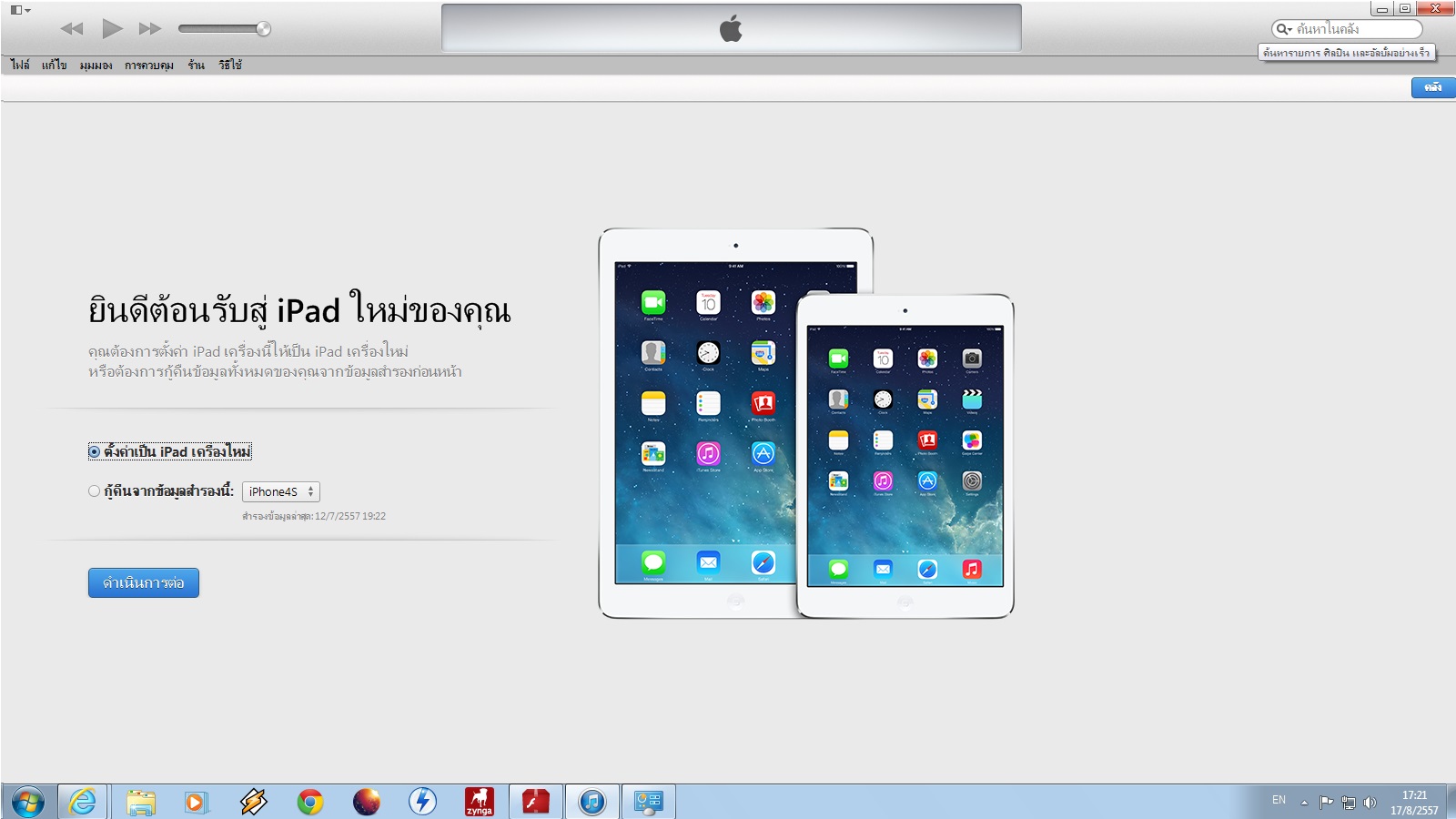Open the control panel taskbar icon
The width and height of the screenshot is (1456, 819).
649,802
